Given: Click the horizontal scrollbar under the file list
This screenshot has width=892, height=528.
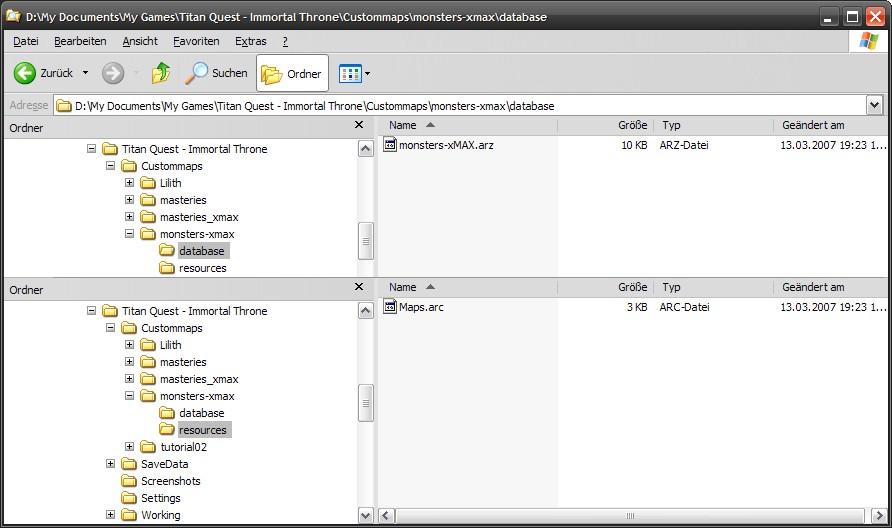Looking at the screenshot, I should pos(630,516).
